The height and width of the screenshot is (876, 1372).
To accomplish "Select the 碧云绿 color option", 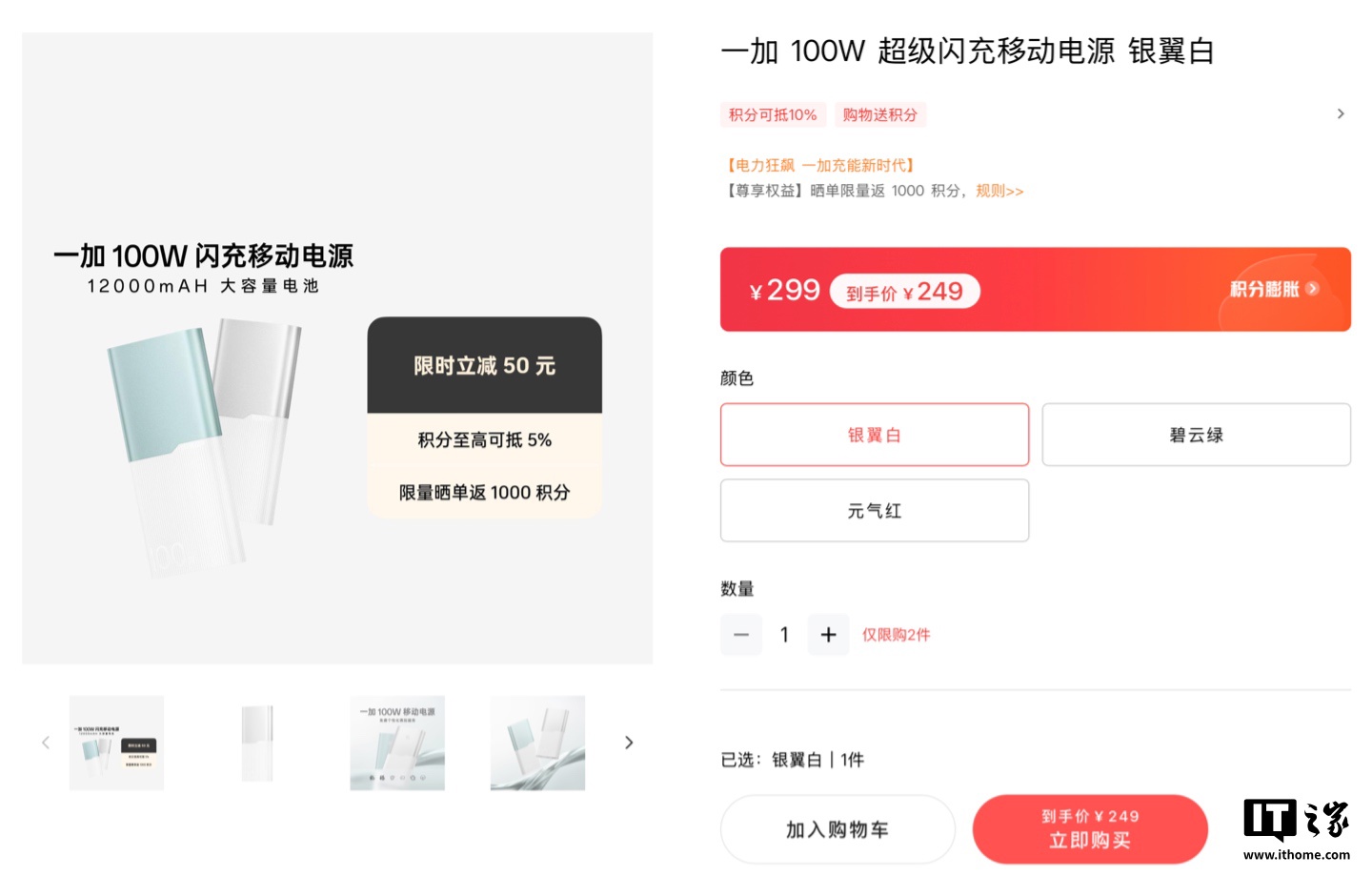I will point(1197,435).
